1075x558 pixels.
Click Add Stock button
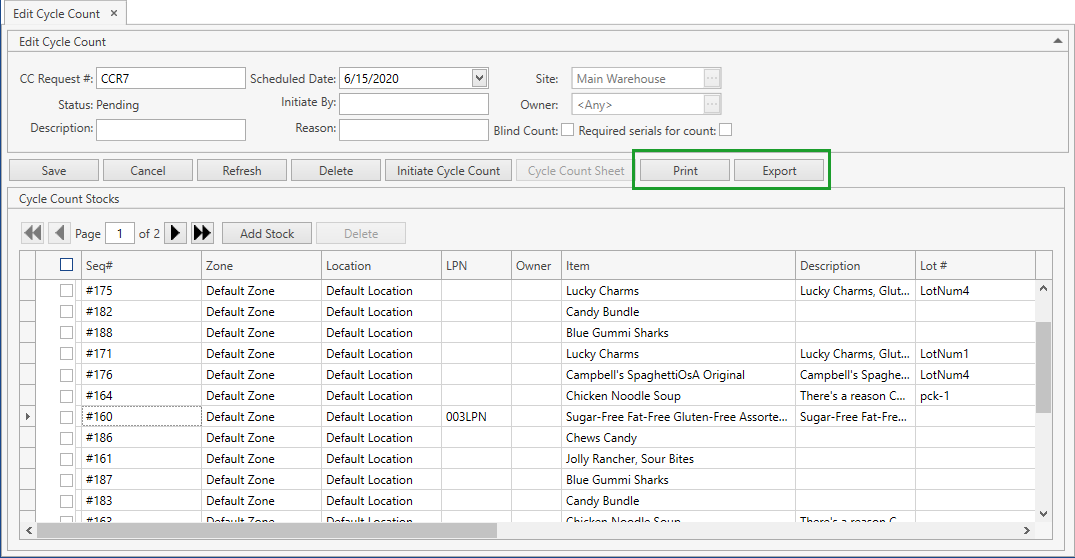[x=267, y=233]
